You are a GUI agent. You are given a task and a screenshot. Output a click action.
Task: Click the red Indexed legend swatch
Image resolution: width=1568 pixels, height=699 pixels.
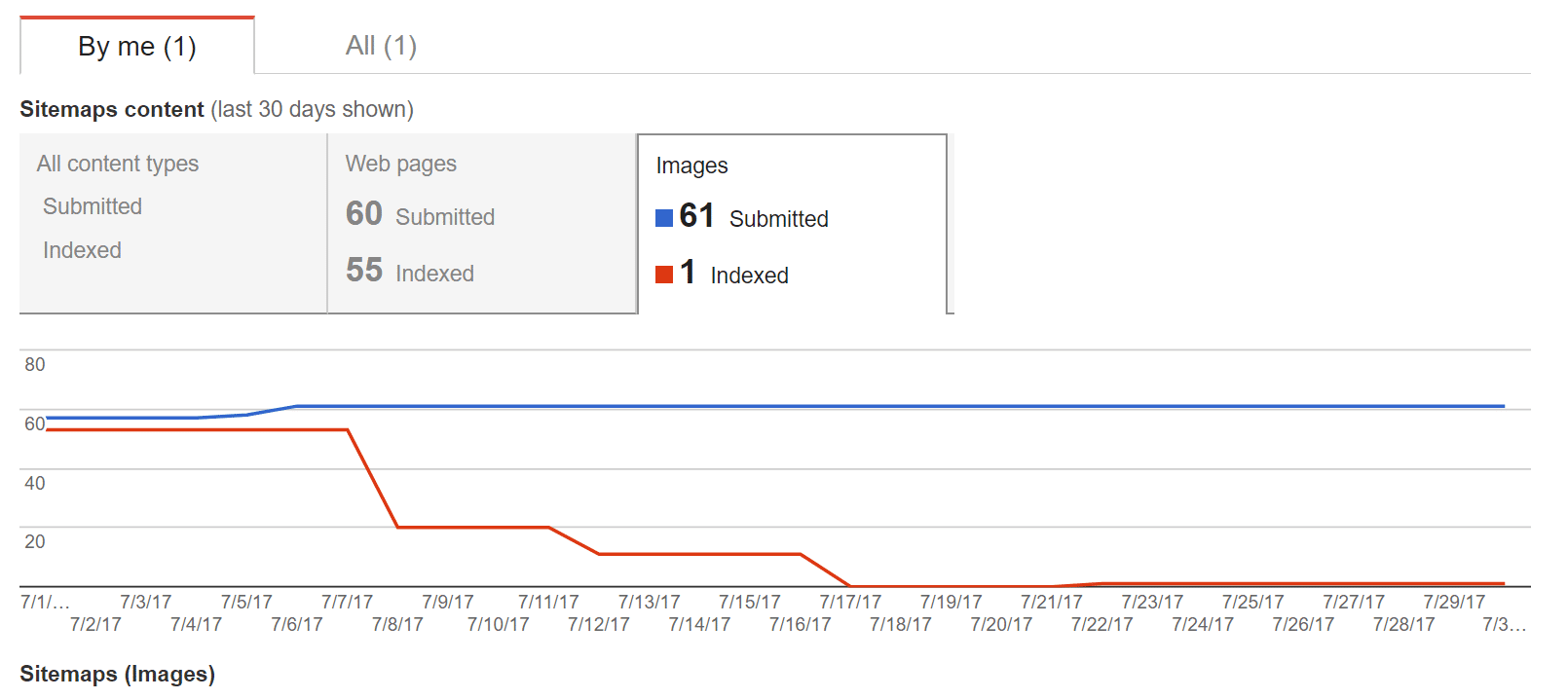point(664,275)
